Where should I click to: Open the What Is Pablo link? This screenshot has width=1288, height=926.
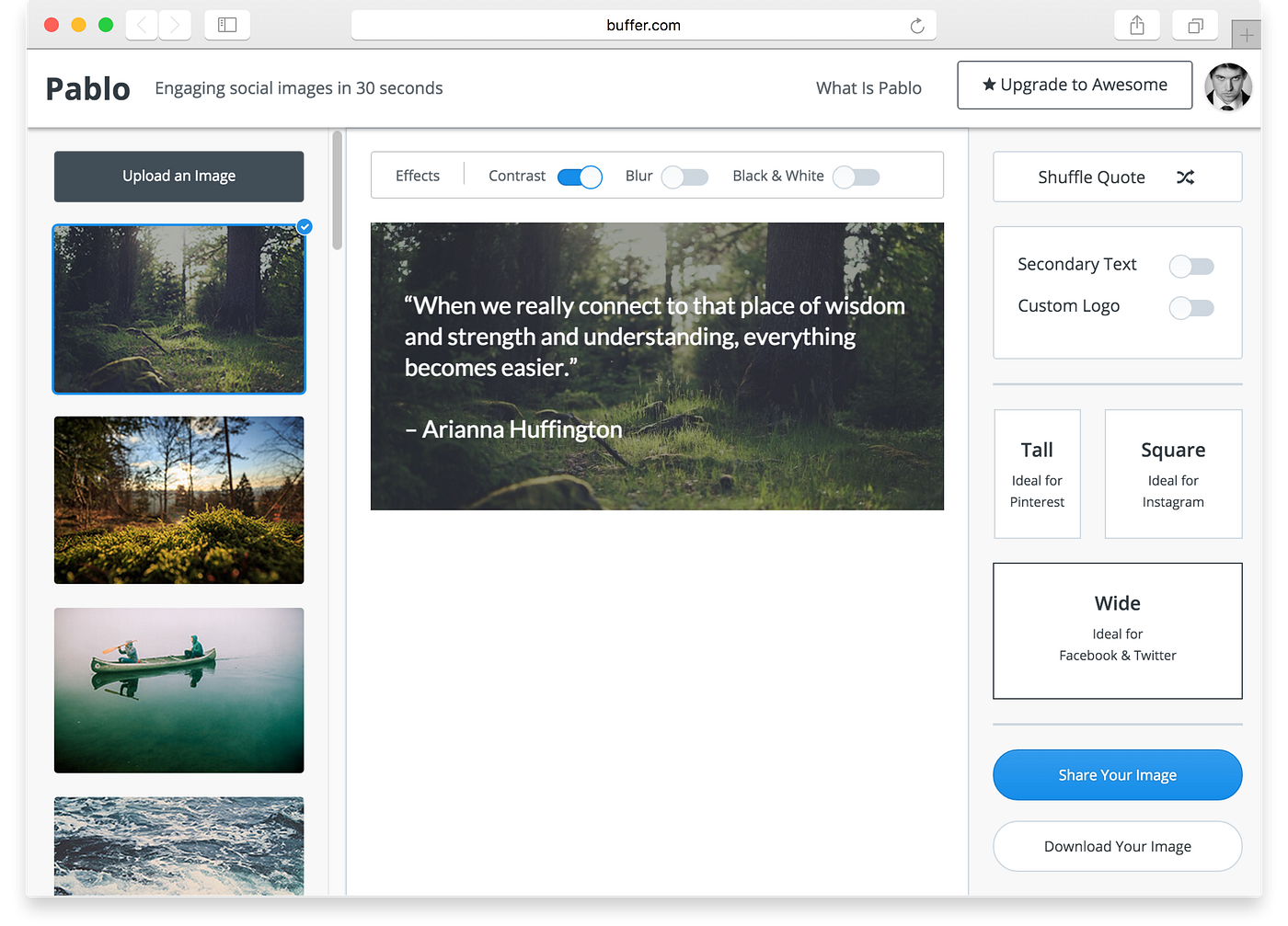868,88
